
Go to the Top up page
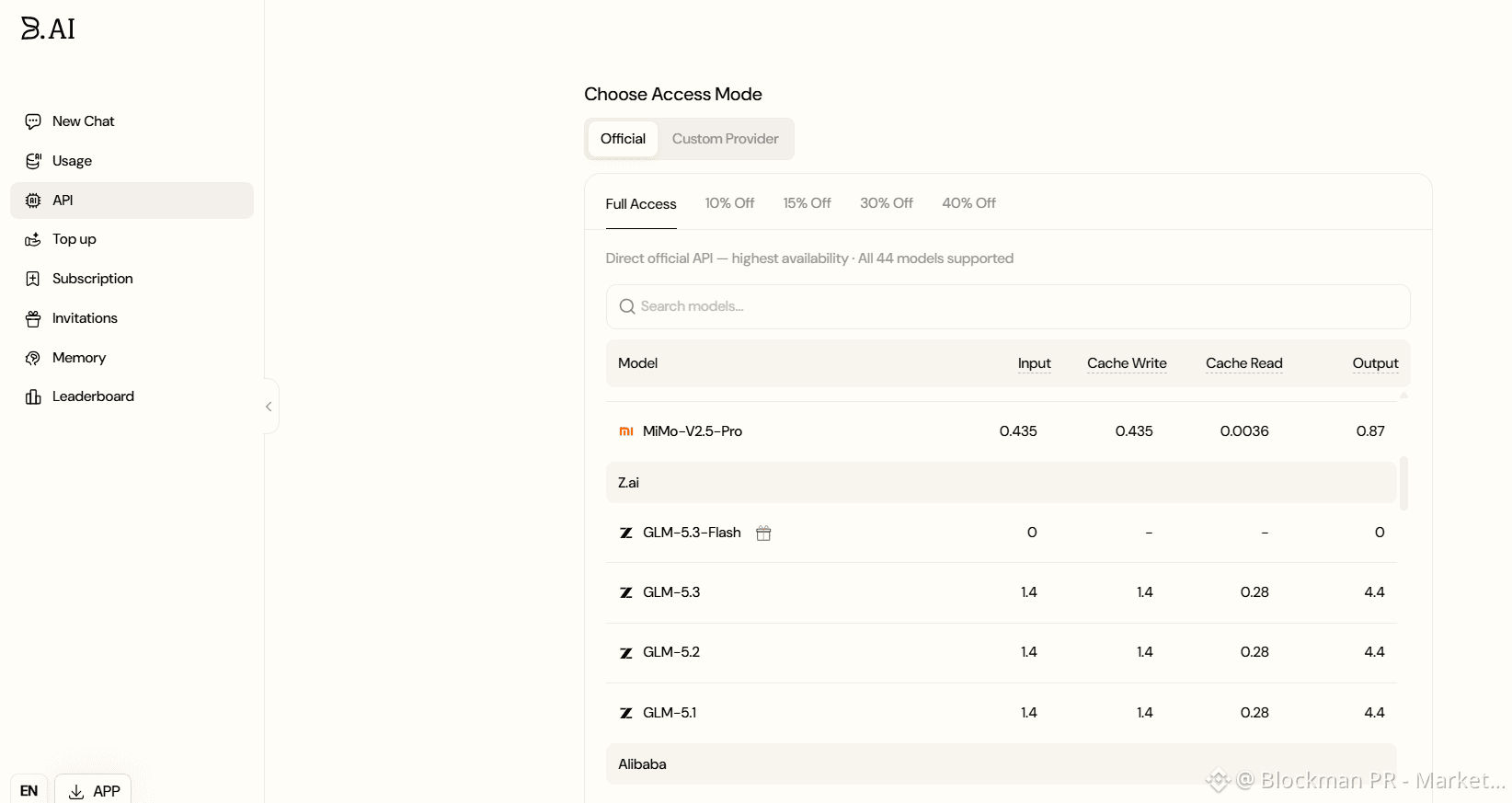pos(132,239)
